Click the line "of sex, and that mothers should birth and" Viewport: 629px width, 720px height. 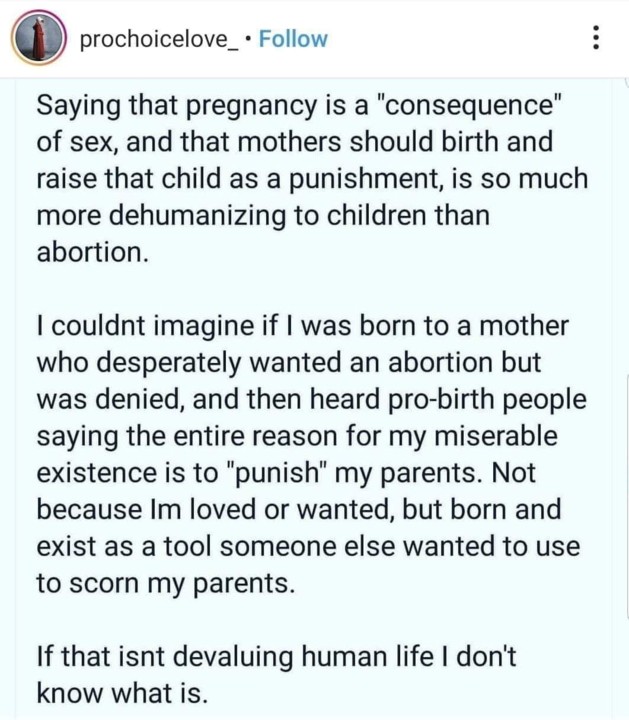pyautogui.click(x=295, y=142)
